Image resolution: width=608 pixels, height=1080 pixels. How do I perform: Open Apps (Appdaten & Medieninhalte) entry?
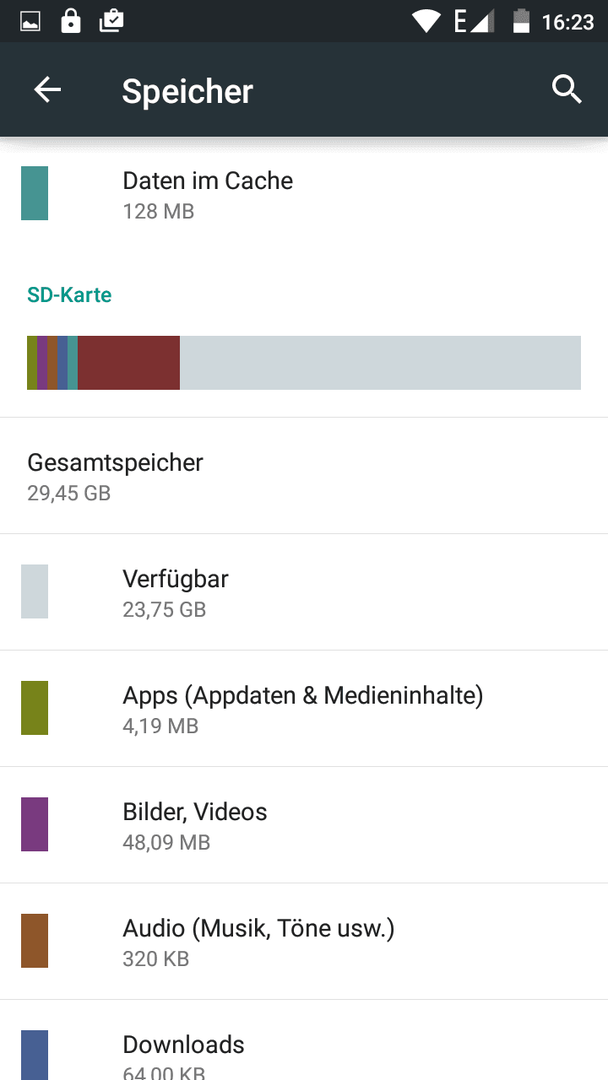(304, 708)
